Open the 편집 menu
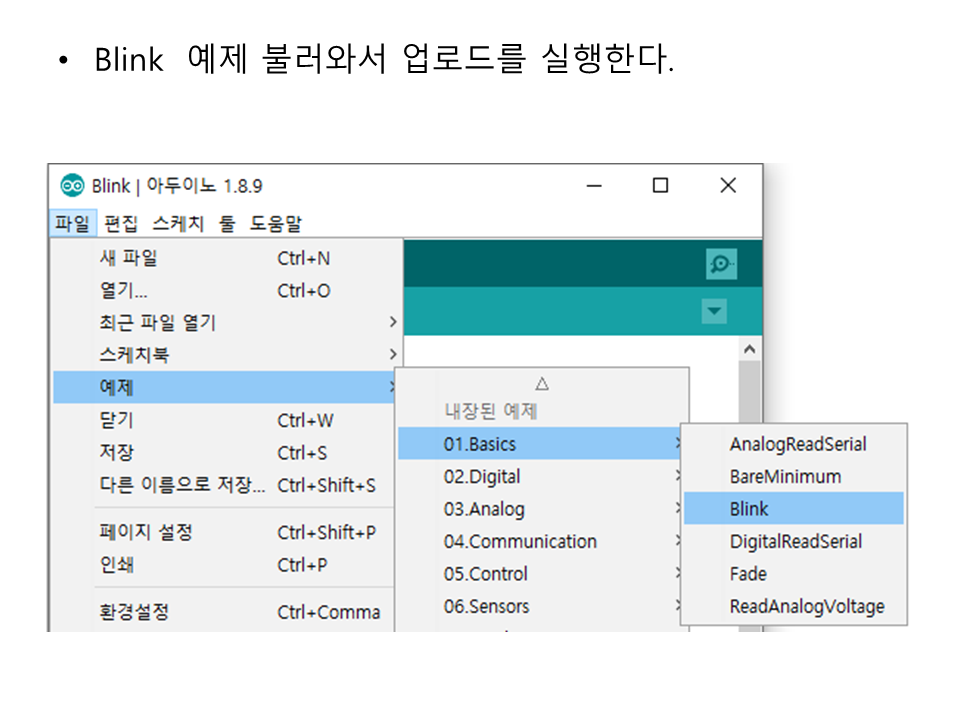This screenshot has width=960, height=720. 121,223
